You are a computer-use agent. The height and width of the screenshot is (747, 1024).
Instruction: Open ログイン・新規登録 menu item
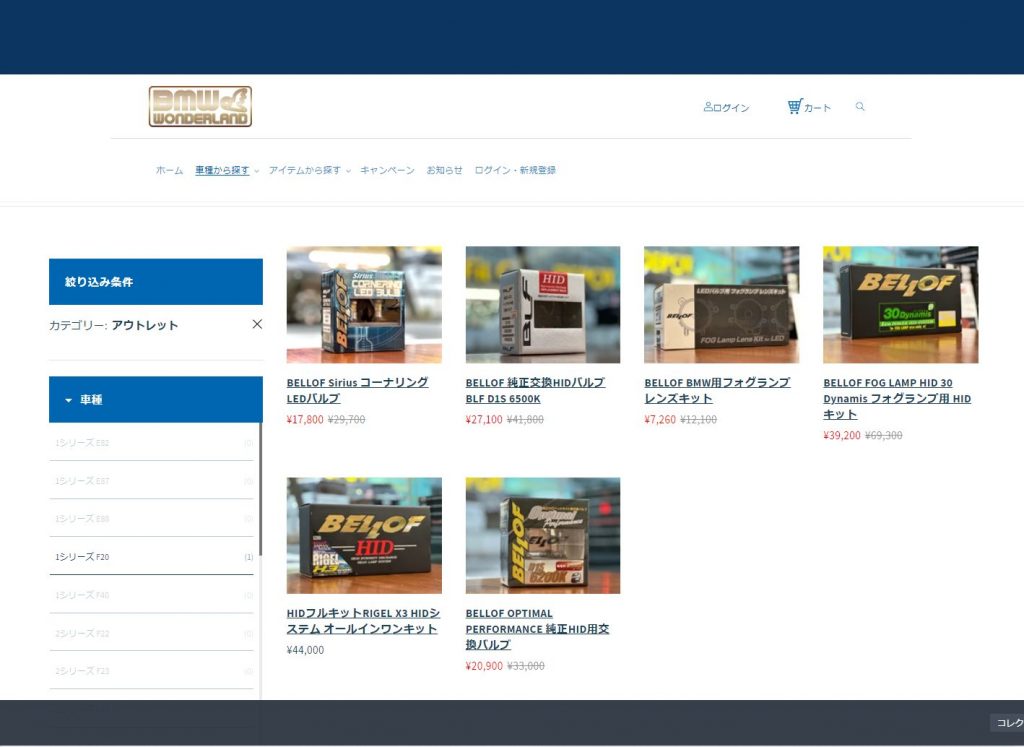[x=515, y=170]
